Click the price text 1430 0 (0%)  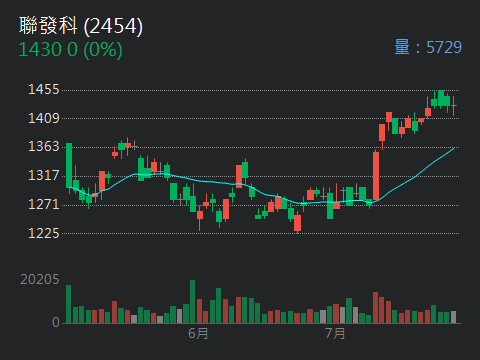pos(70,50)
